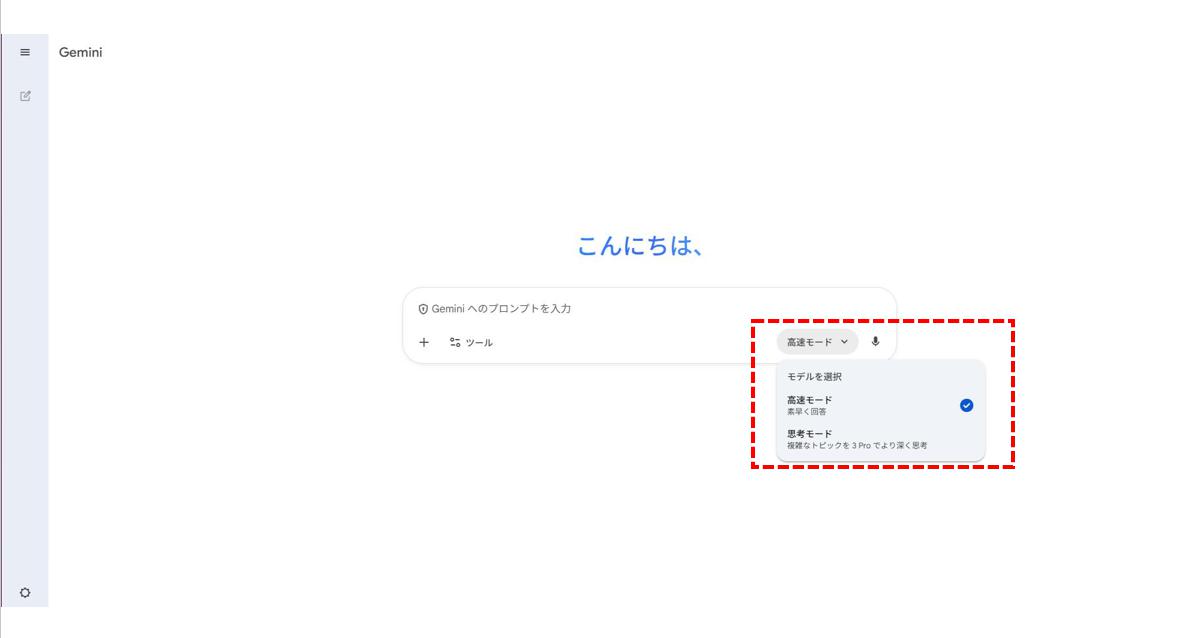Click the こんにちは greeting heading
The width and height of the screenshot is (1194, 638).
point(640,246)
